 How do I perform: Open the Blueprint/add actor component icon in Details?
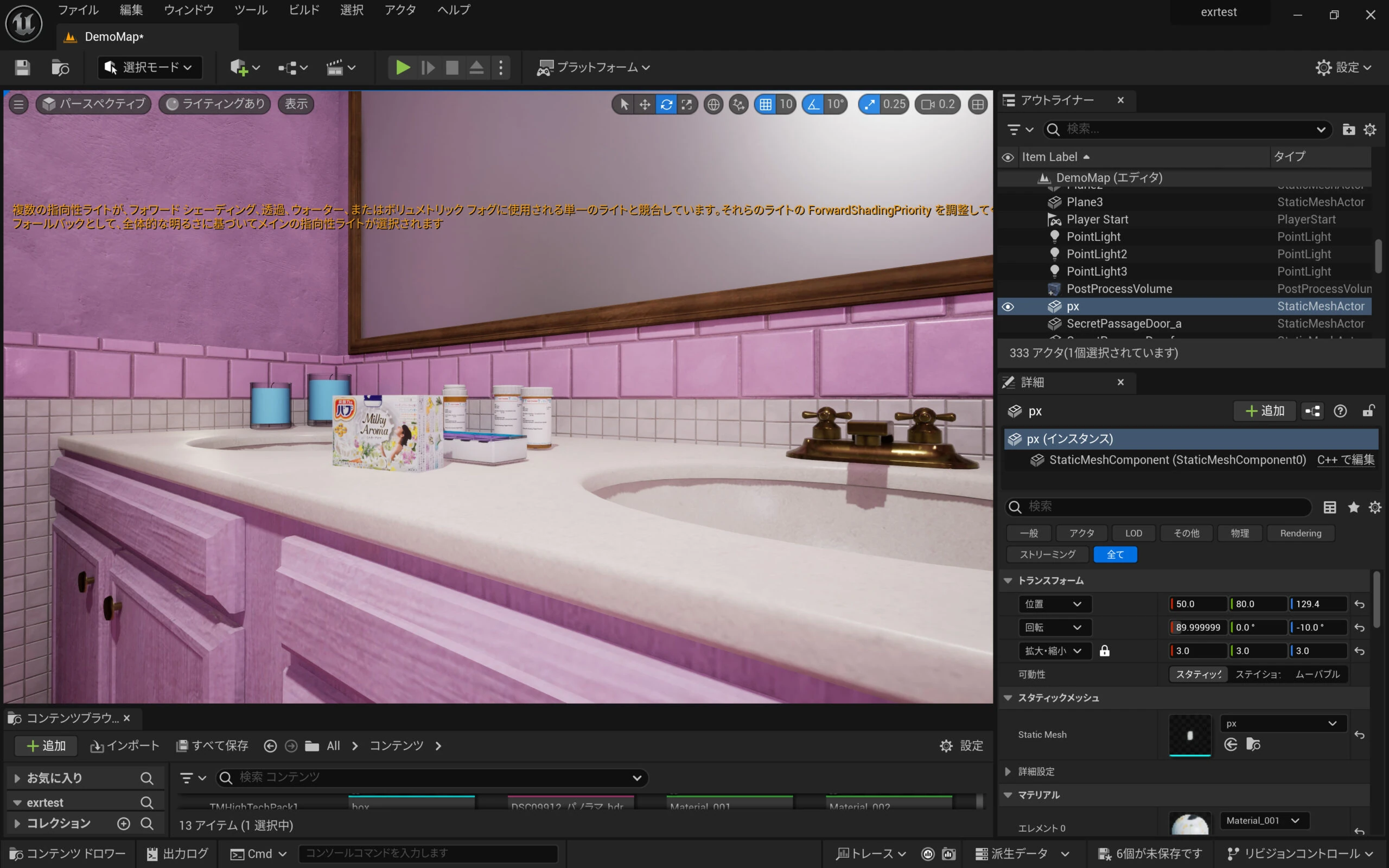[x=1312, y=411]
